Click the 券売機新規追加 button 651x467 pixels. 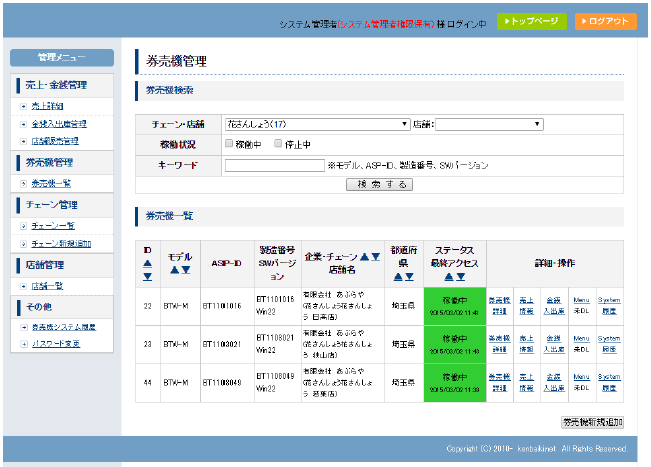[592, 423]
